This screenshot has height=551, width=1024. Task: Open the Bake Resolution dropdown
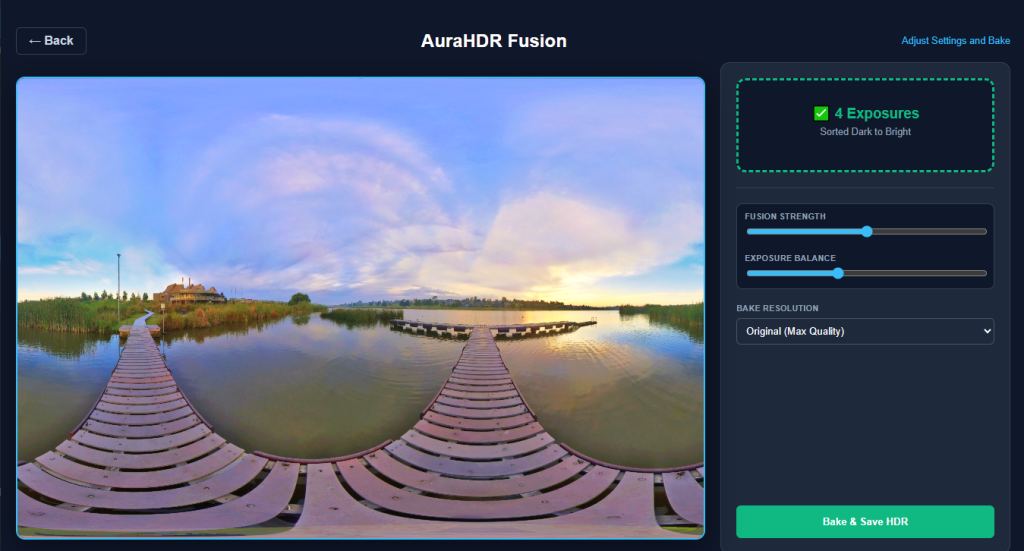pyautogui.click(x=865, y=331)
